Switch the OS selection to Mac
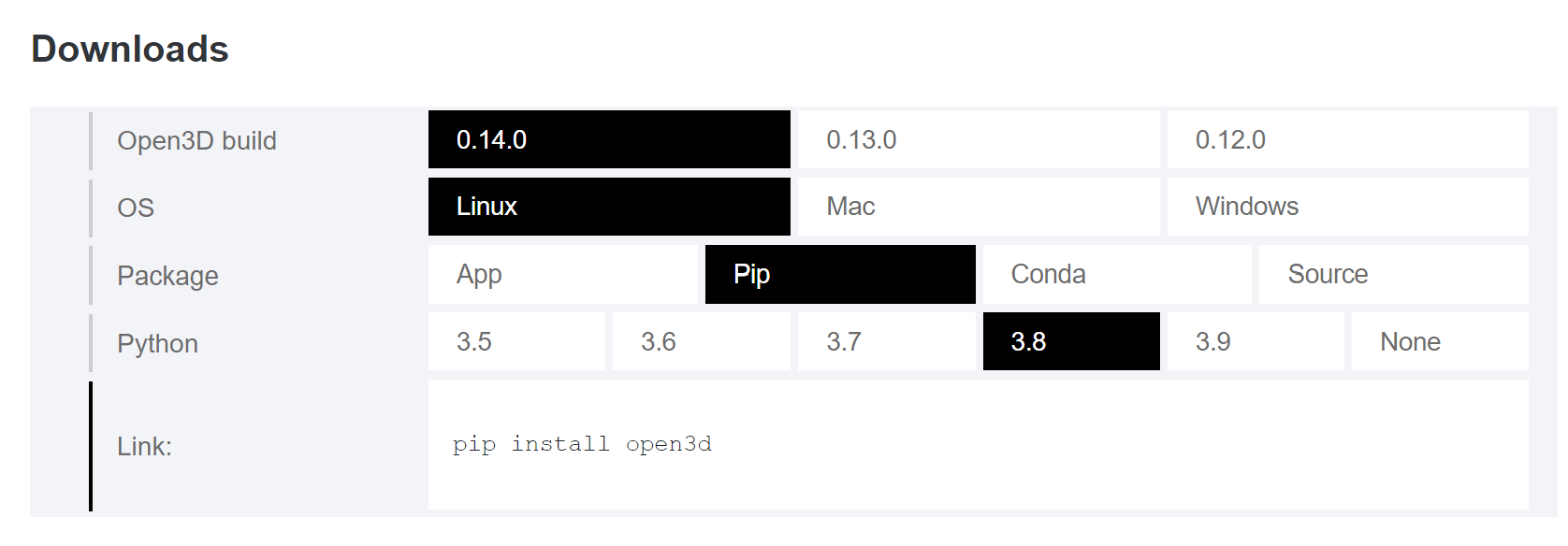 coord(976,207)
